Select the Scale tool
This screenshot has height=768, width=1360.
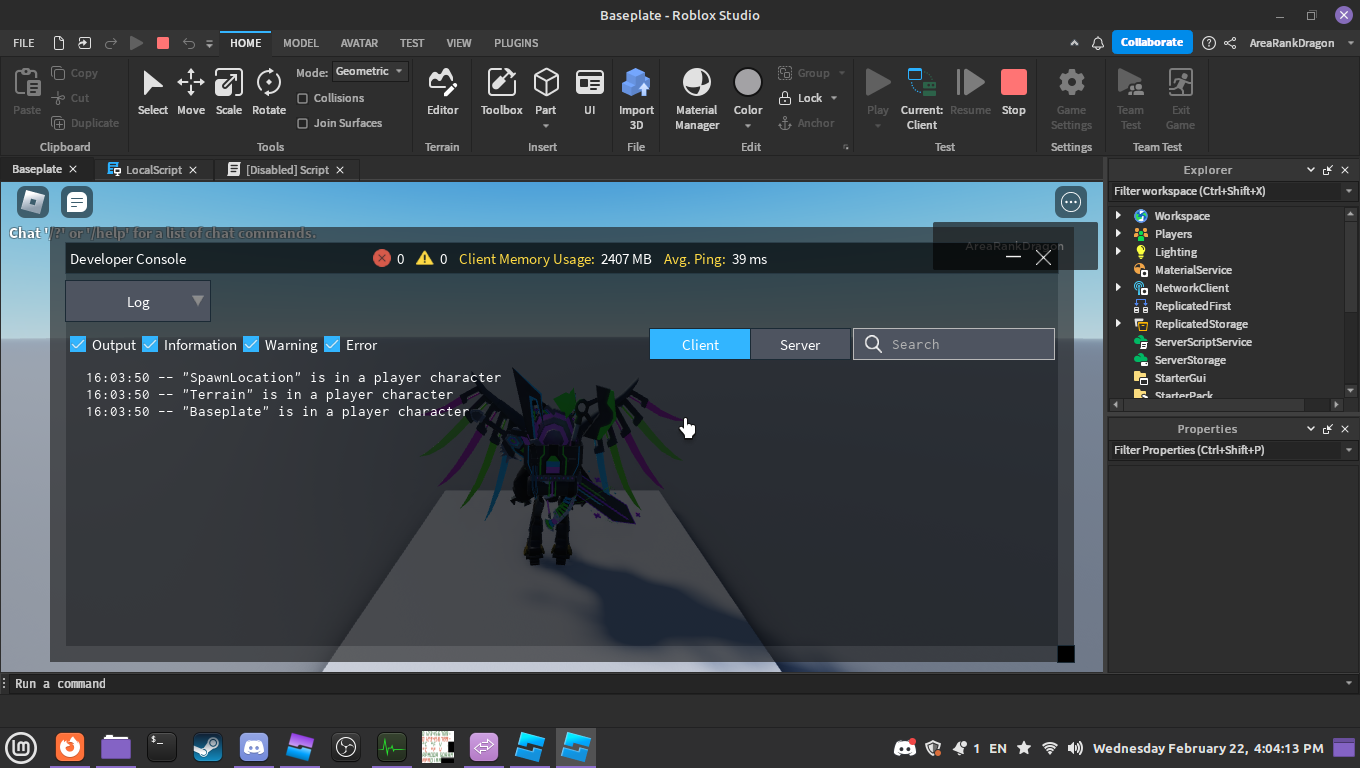(228, 92)
